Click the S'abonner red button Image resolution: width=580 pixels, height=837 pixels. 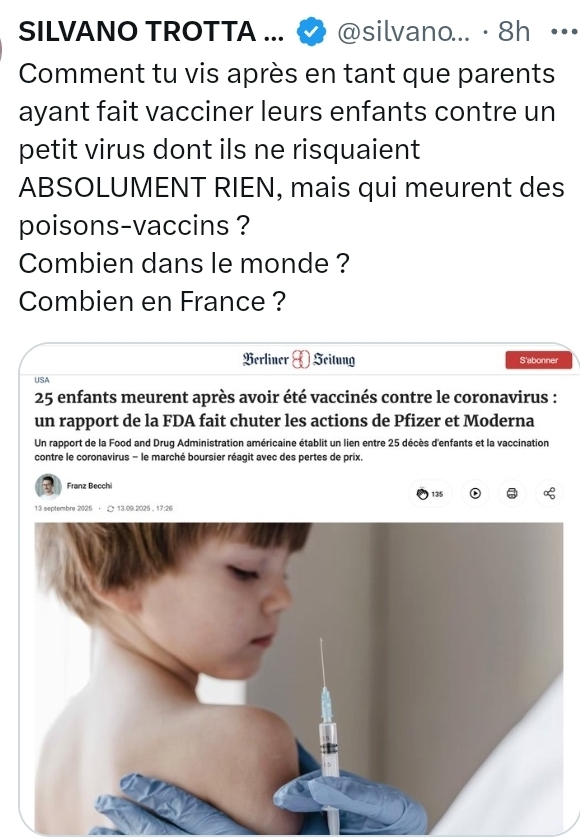click(x=538, y=360)
